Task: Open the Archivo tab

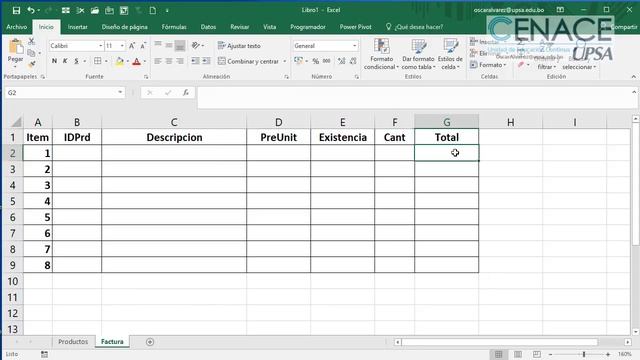Action: click(17, 27)
